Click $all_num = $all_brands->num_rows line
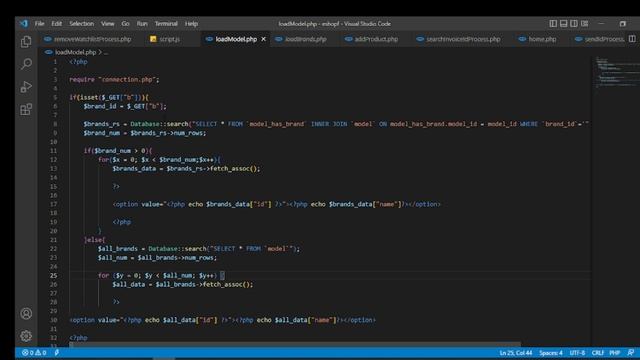 [157, 258]
